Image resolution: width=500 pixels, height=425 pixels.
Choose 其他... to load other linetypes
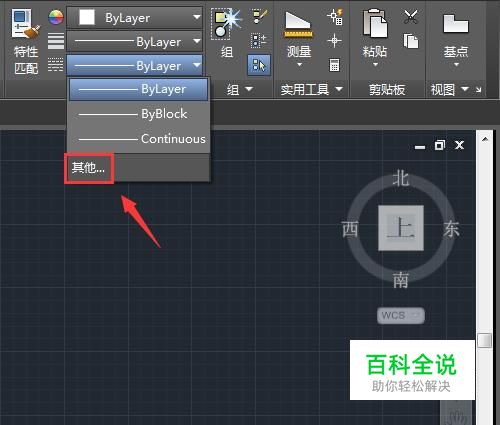[x=89, y=168]
